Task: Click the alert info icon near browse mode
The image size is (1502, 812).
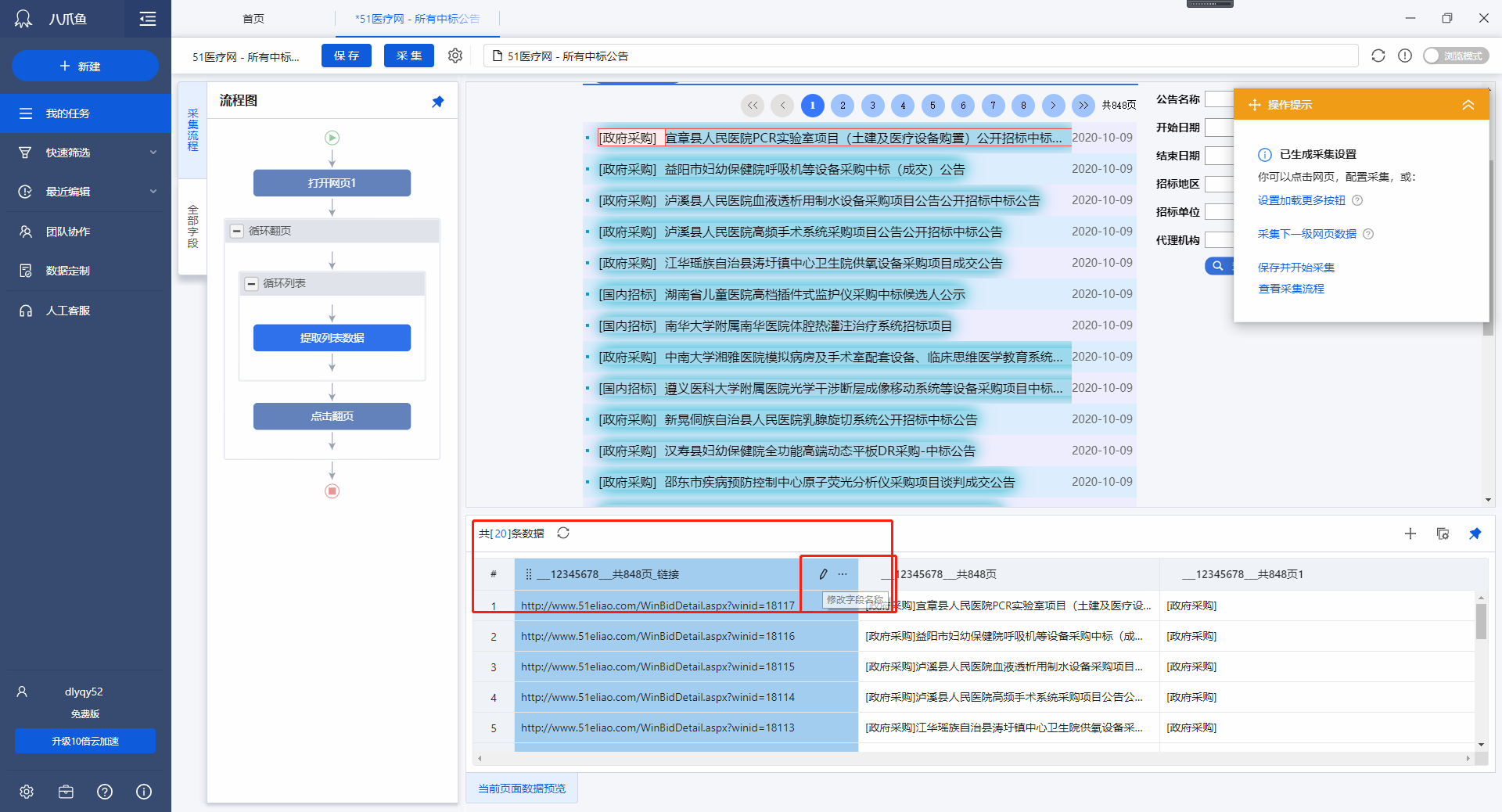Action: (1405, 56)
